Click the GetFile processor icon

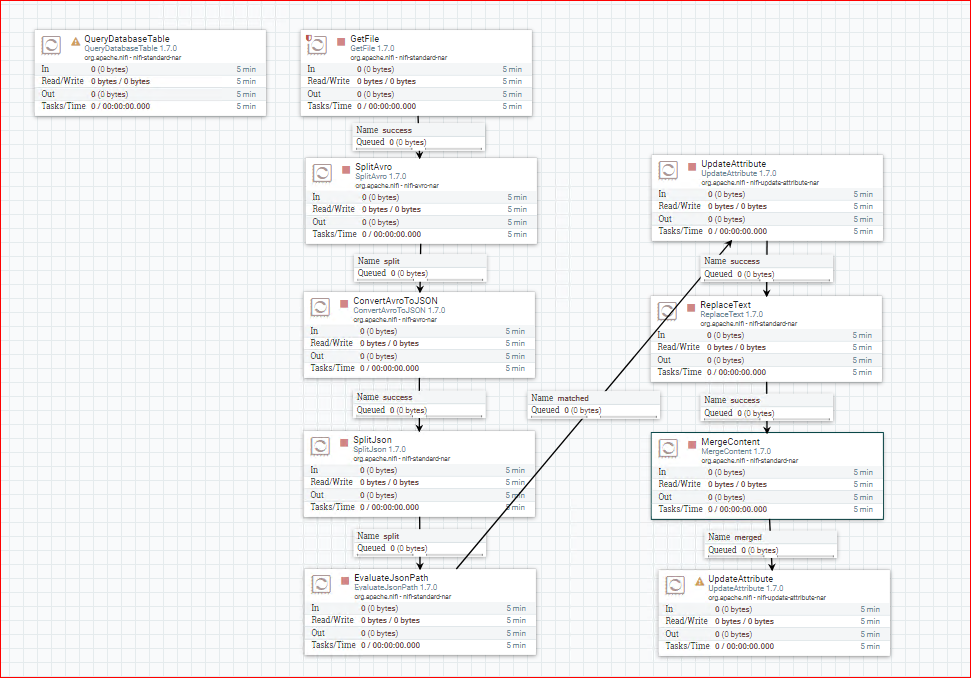point(317,45)
